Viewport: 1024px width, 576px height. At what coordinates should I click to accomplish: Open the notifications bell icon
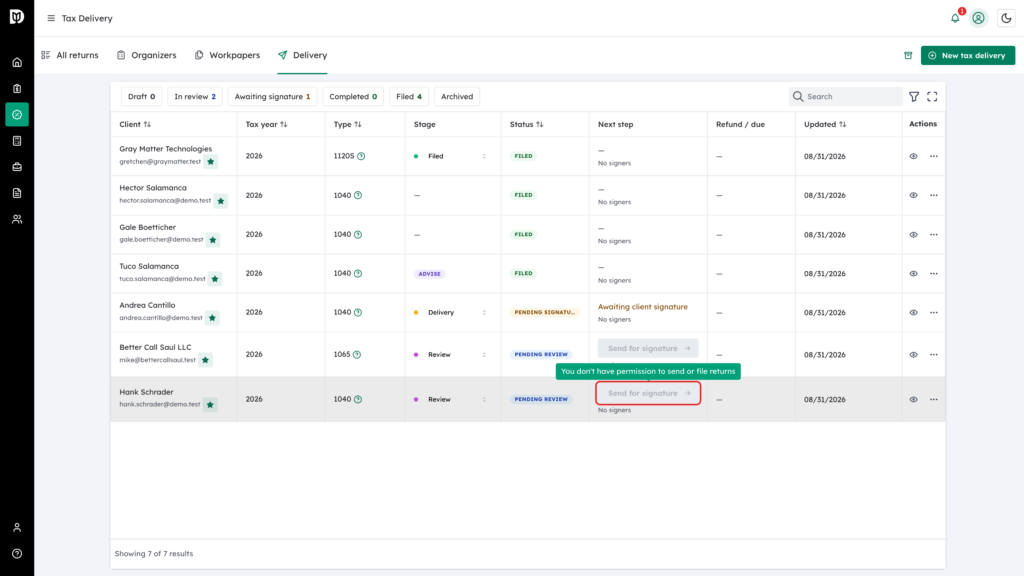[x=955, y=18]
